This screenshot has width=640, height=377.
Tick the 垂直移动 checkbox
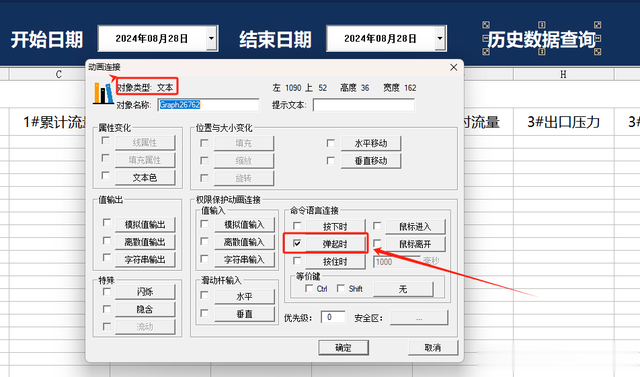click(x=331, y=161)
